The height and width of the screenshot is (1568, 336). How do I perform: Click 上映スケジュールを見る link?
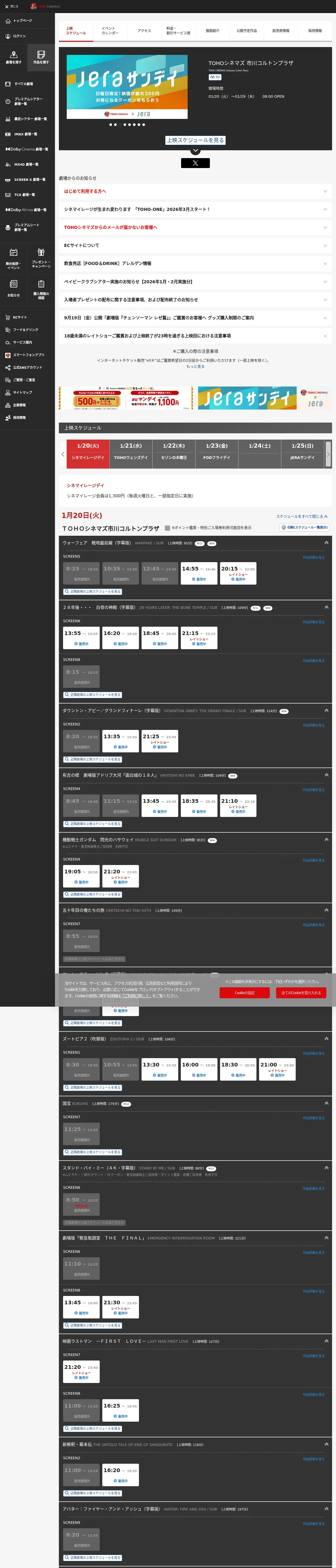point(195,140)
